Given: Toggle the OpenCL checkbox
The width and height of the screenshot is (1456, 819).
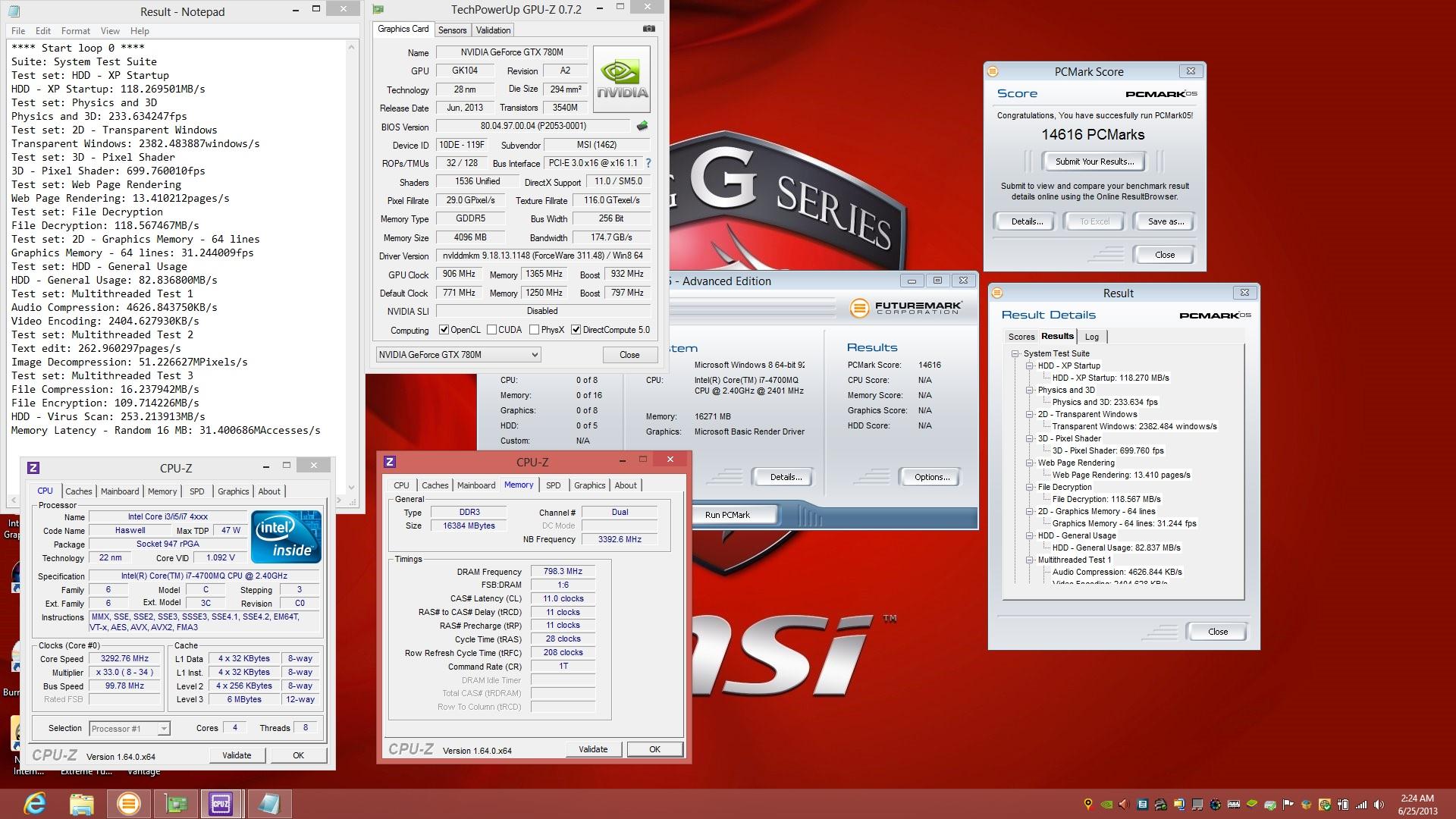Looking at the screenshot, I should (444, 330).
